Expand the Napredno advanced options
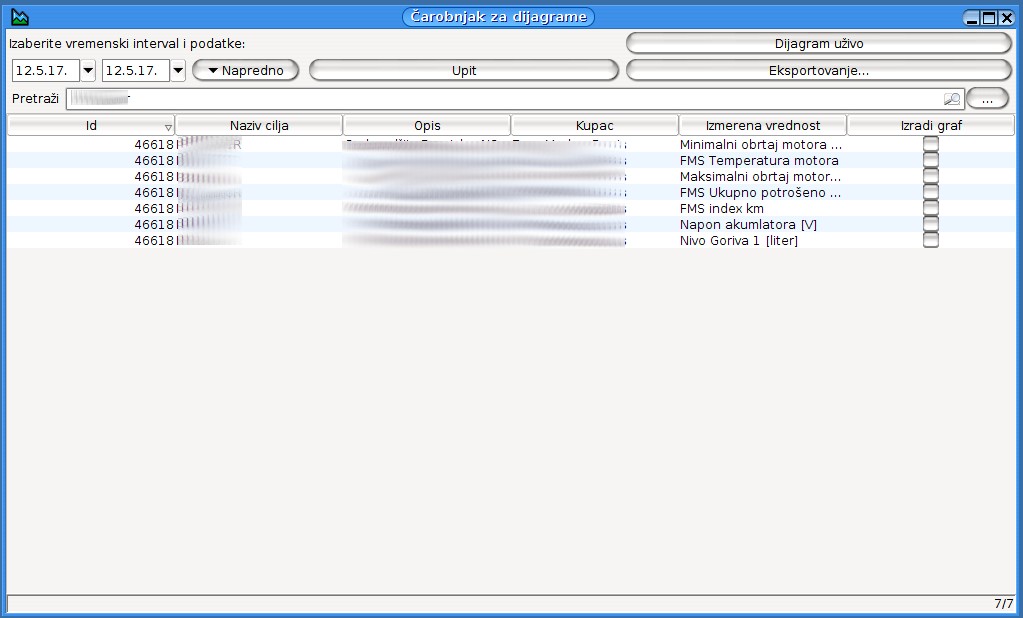 pos(245,70)
